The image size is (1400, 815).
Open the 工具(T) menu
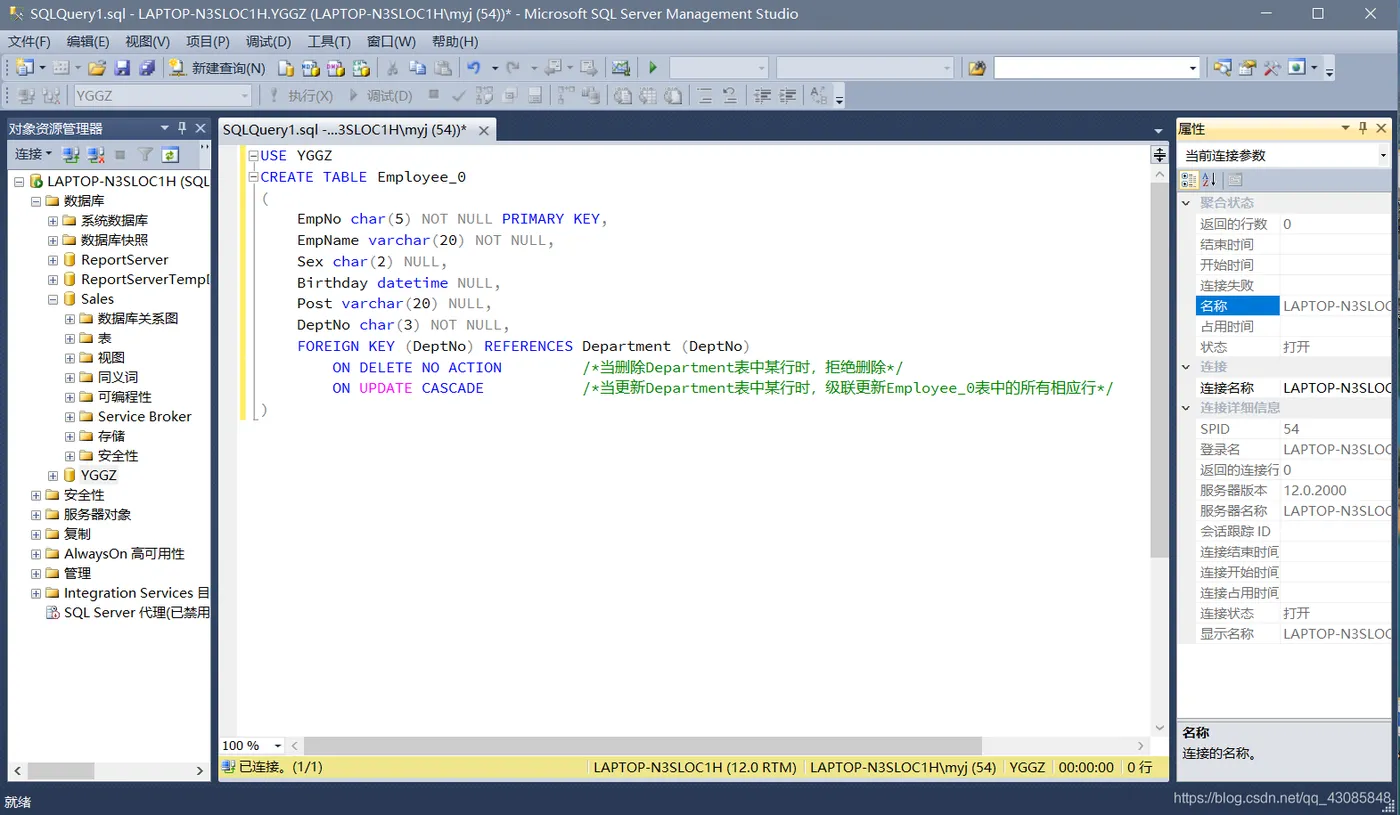tap(329, 41)
